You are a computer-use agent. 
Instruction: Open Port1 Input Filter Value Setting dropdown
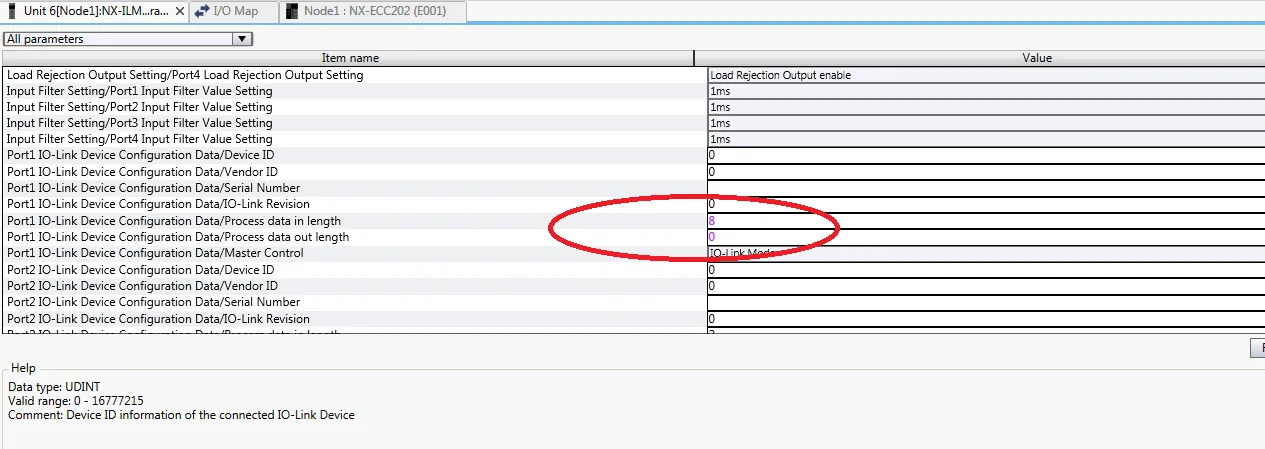985,91
